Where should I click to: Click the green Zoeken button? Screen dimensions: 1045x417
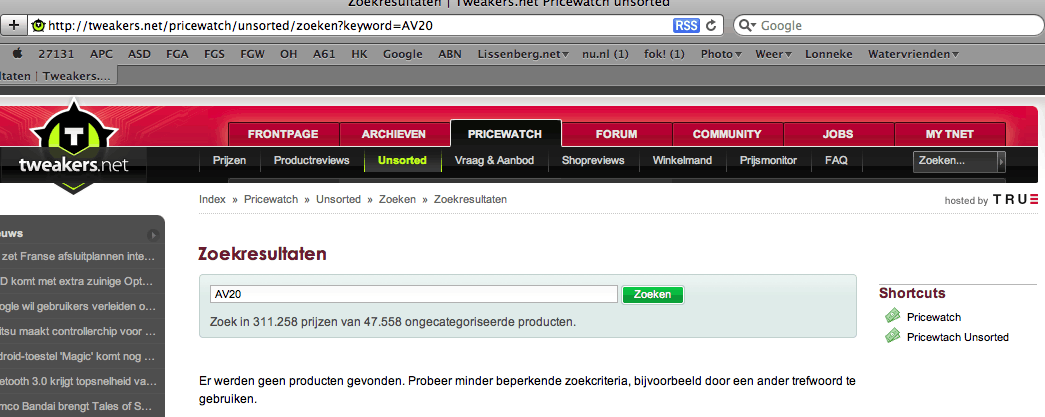click(652, 294)
